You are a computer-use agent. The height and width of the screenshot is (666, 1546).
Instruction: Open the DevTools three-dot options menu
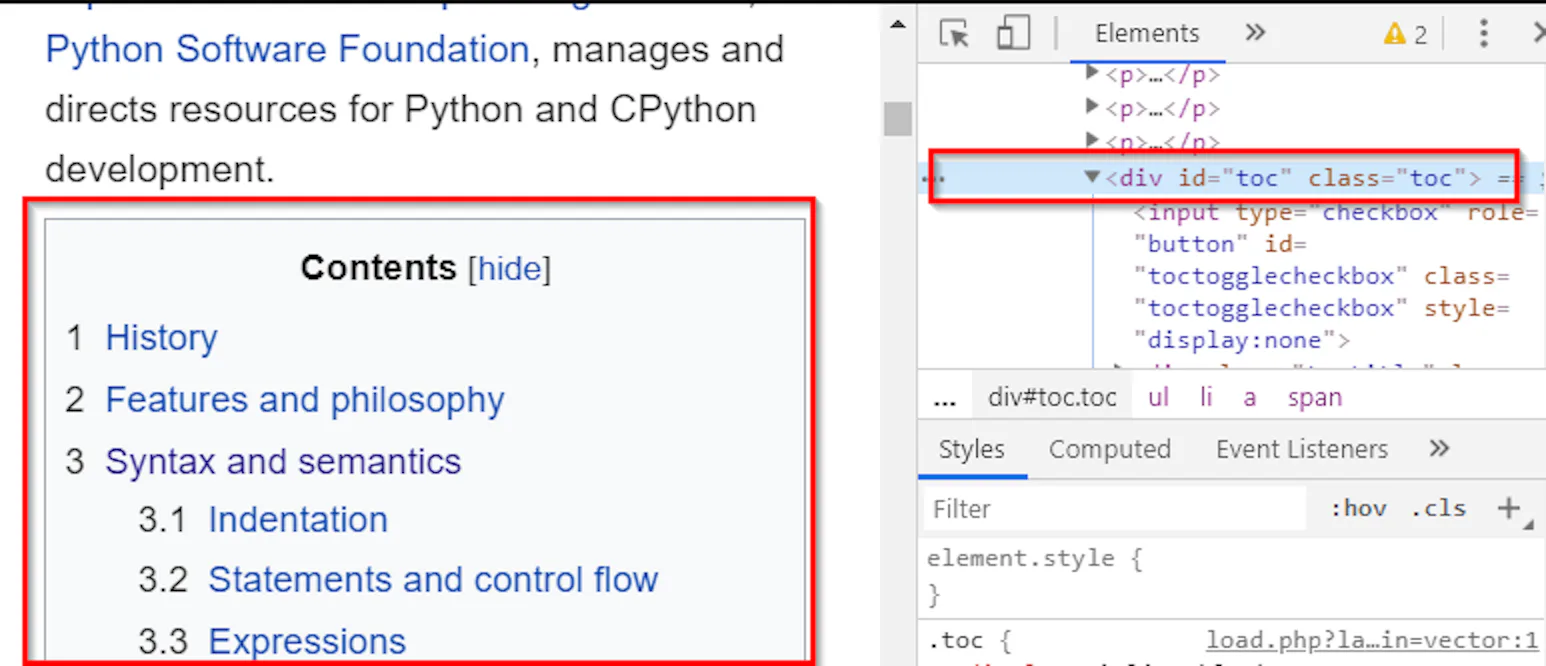[x=1483, y=34]
